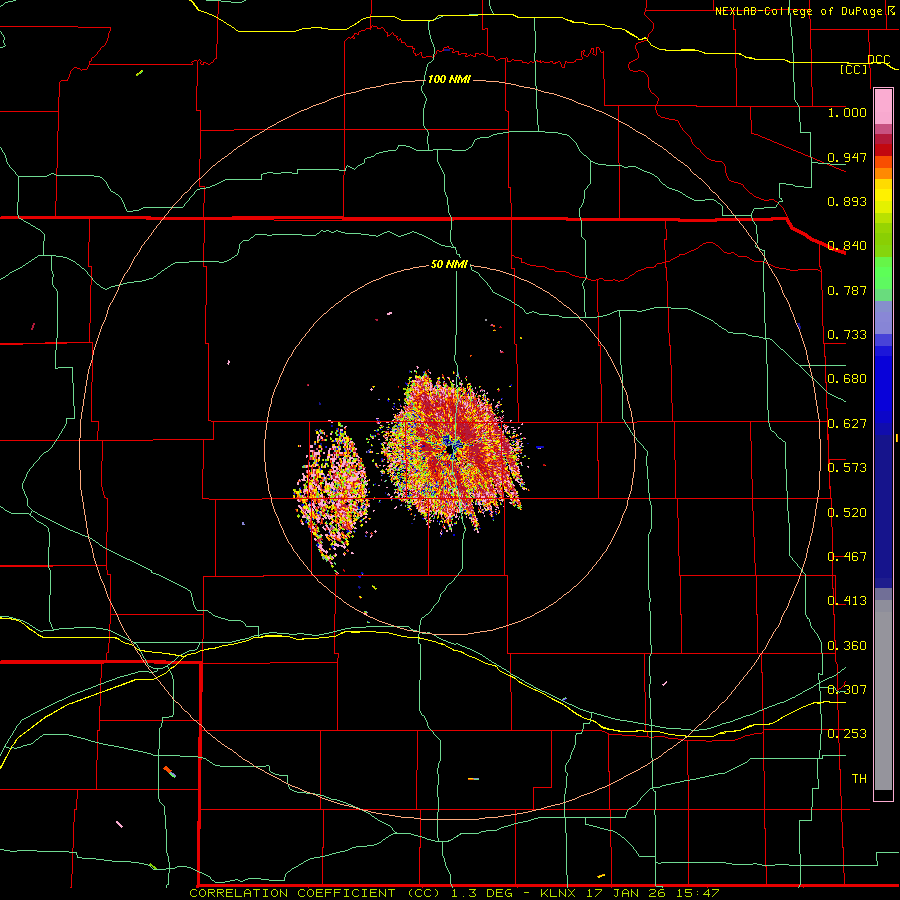Select the 0.520 scale value
The height and width of the screenshot is (900, 900).
point(847,513)
